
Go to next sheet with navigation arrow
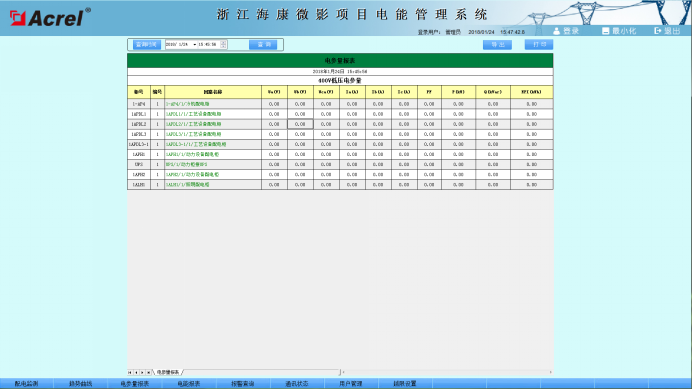[x=142, y=373]
